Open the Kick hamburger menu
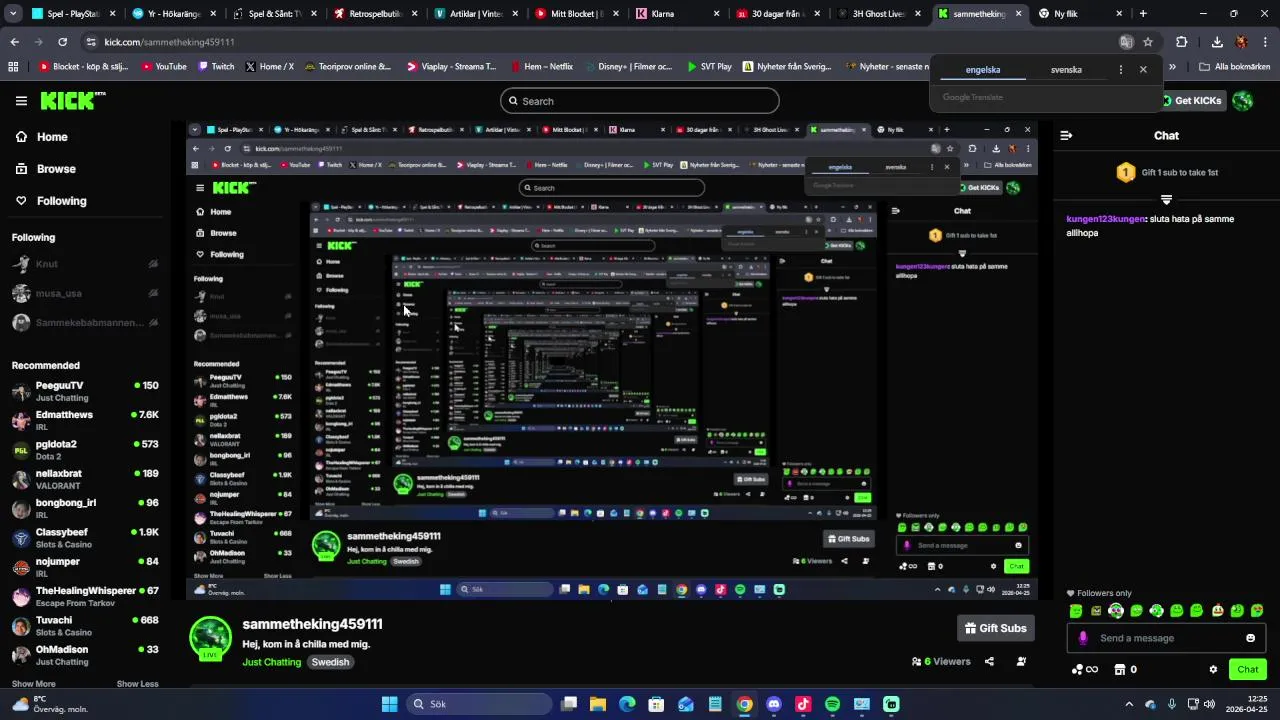This screenshot has height=720, width=1280. 21,100
